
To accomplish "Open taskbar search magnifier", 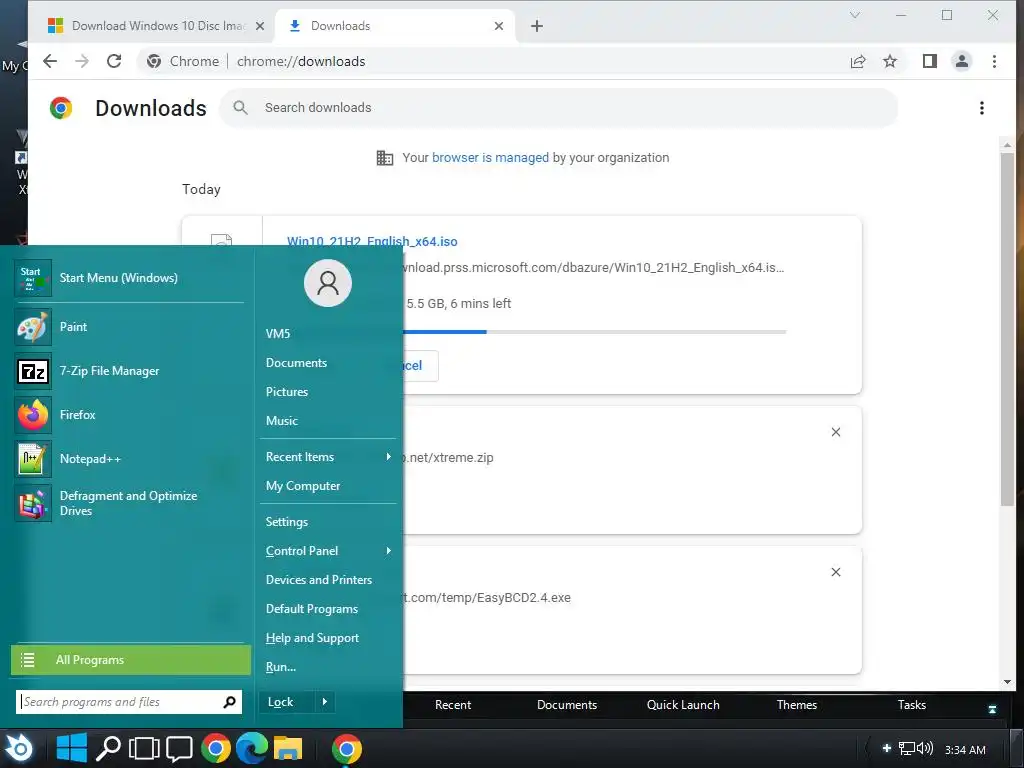I will 108,748.
